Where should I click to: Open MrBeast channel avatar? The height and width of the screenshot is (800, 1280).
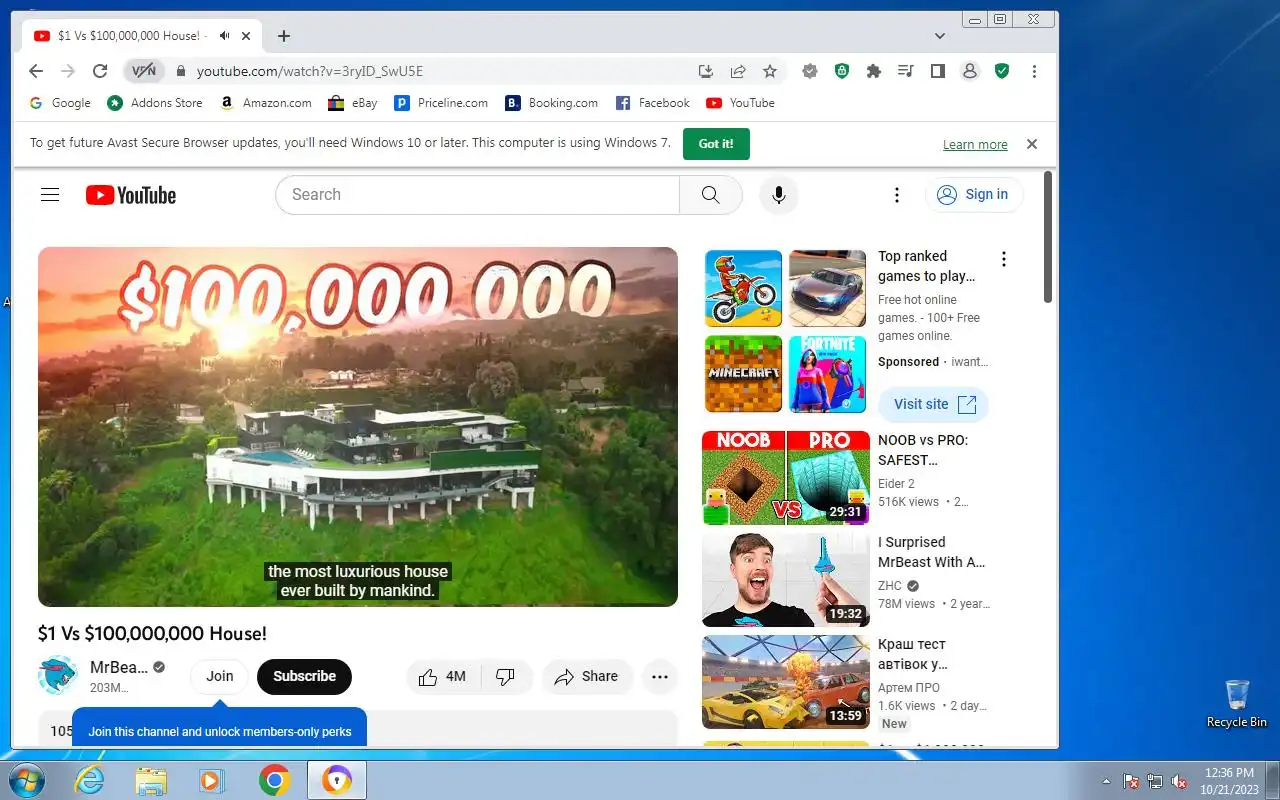point(58,676)
